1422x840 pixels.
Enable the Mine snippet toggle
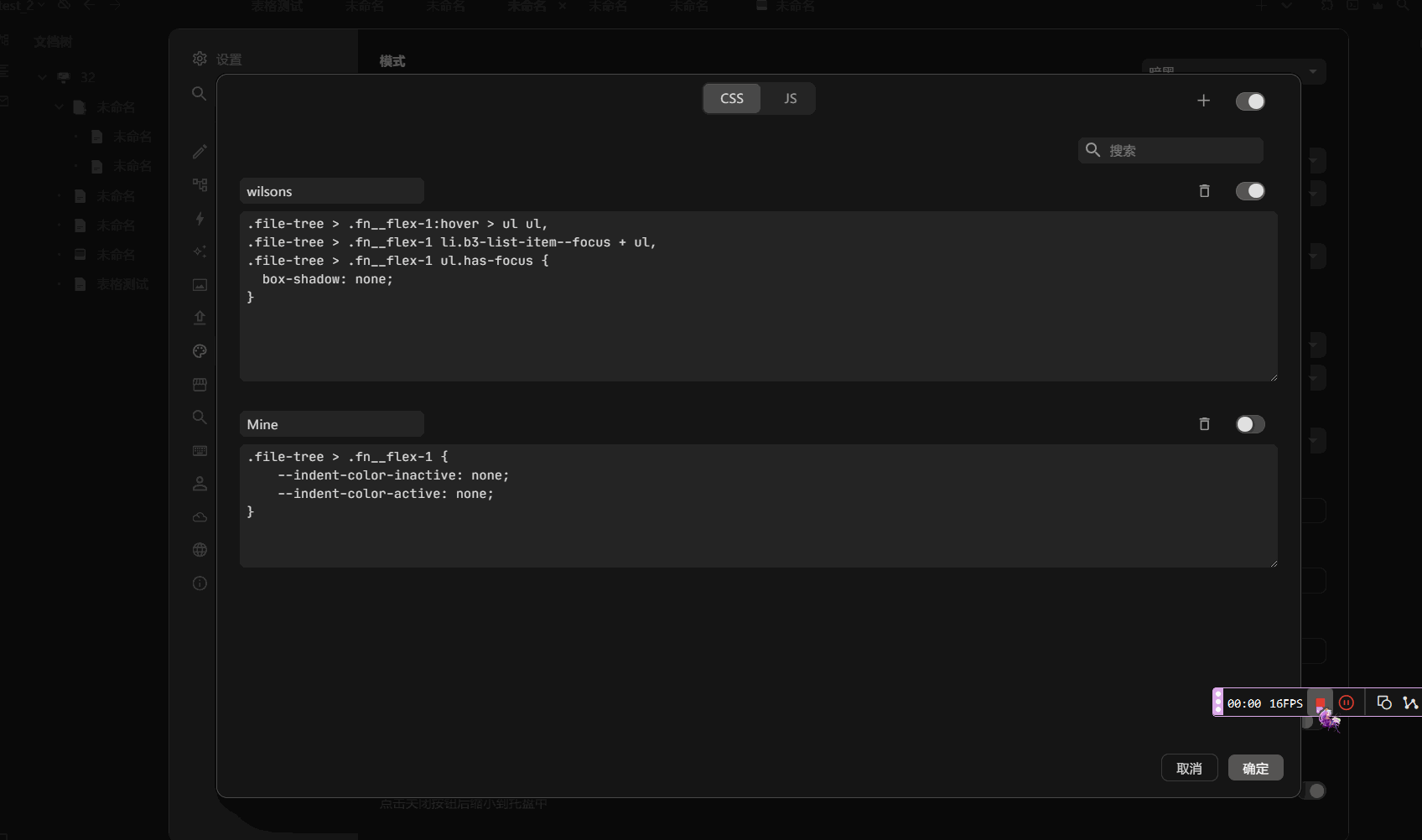(x=1250, y=424)
